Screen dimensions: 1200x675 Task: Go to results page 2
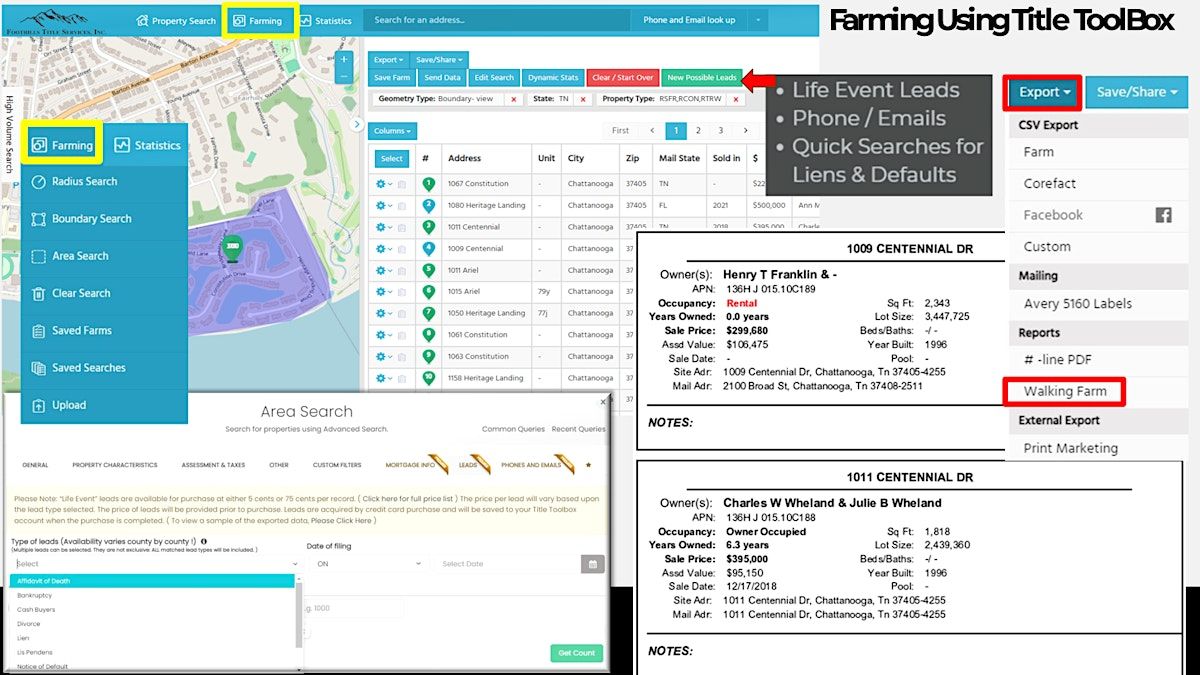(699, 130)
